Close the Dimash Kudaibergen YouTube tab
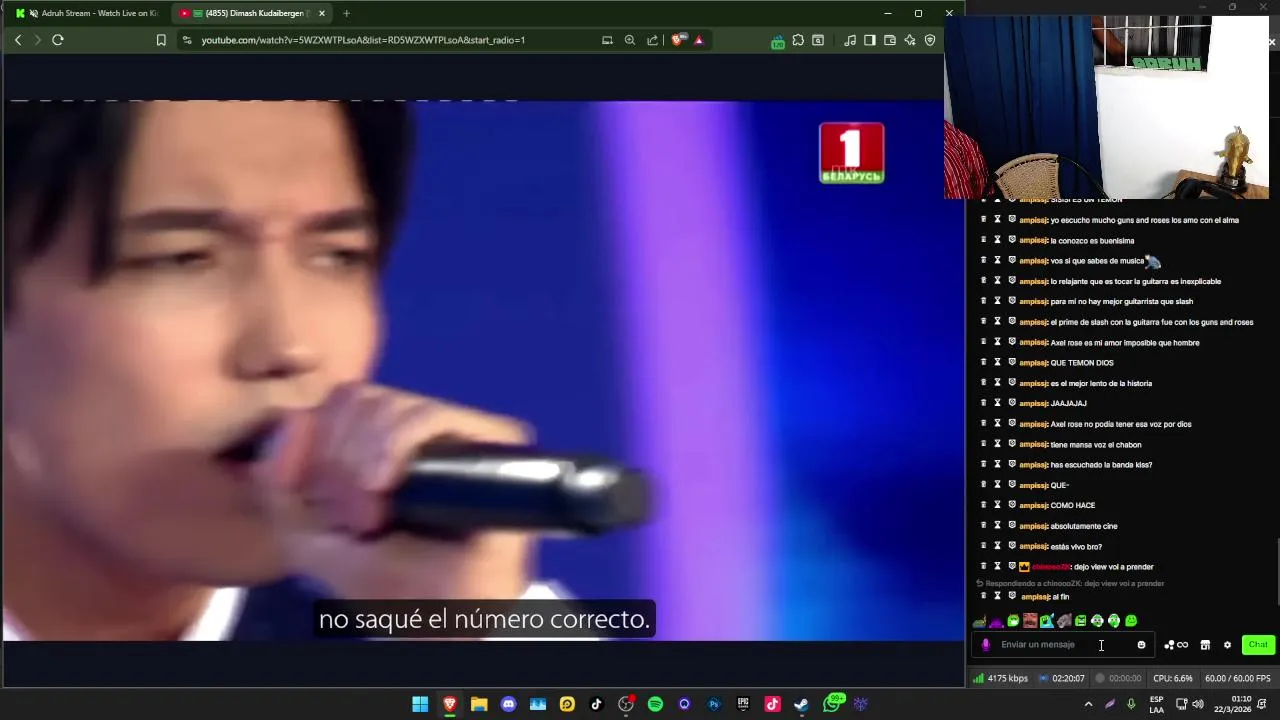Screen dimensions: 1280x720 coord(322,13)
